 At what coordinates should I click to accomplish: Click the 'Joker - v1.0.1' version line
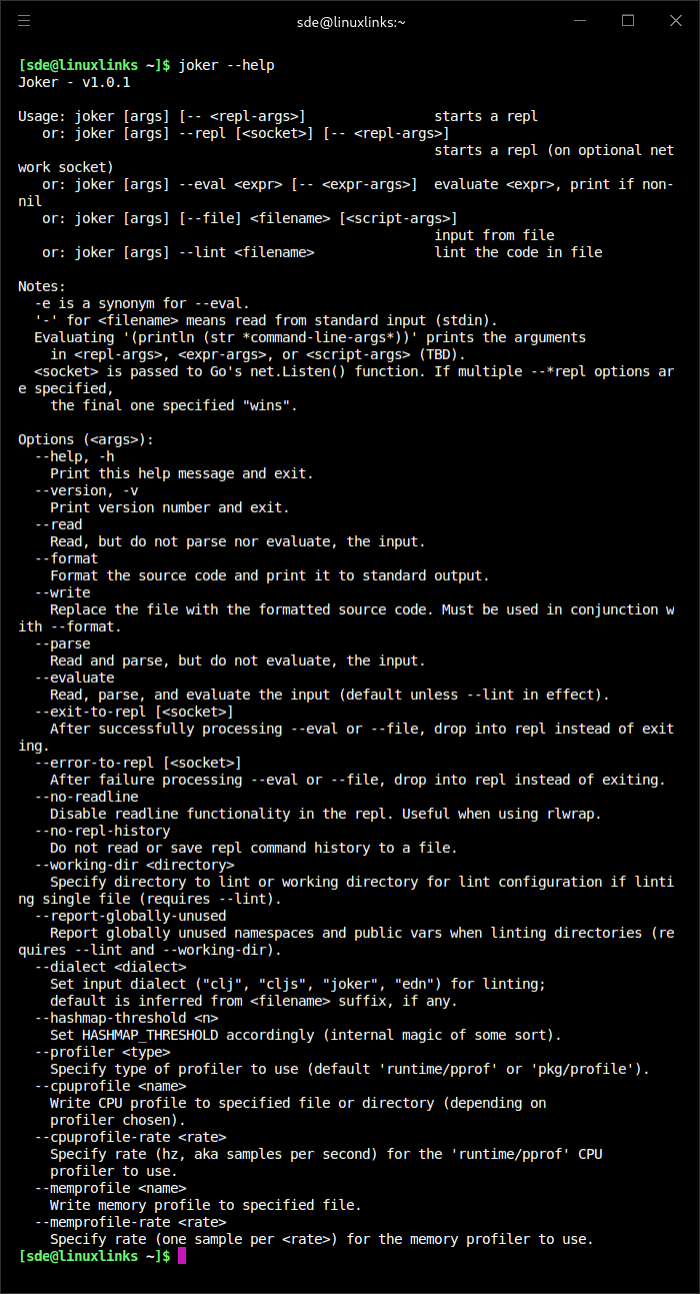coord(74,82)
